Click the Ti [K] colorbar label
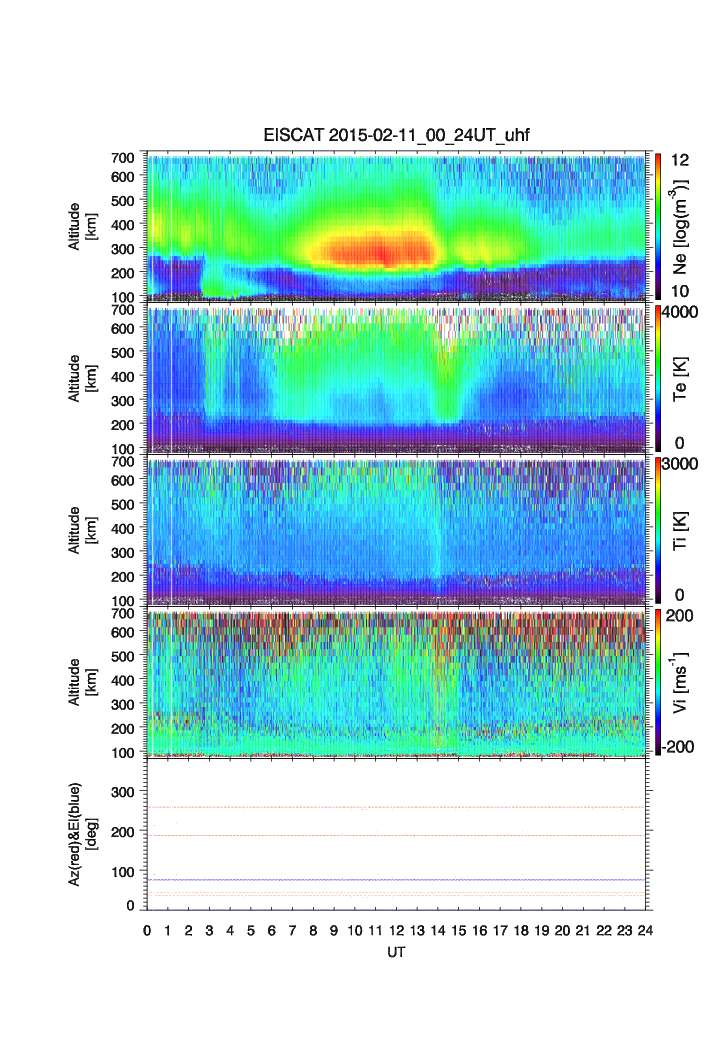Screen dimensions: 708x1062 (x=680, y=530)
